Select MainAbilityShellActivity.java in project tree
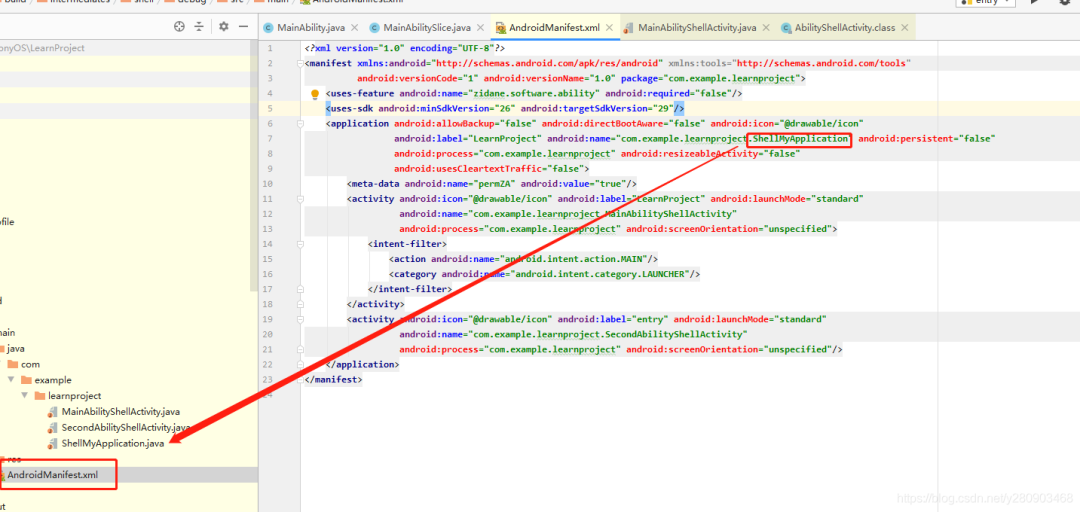 click(x=121, y=411)
